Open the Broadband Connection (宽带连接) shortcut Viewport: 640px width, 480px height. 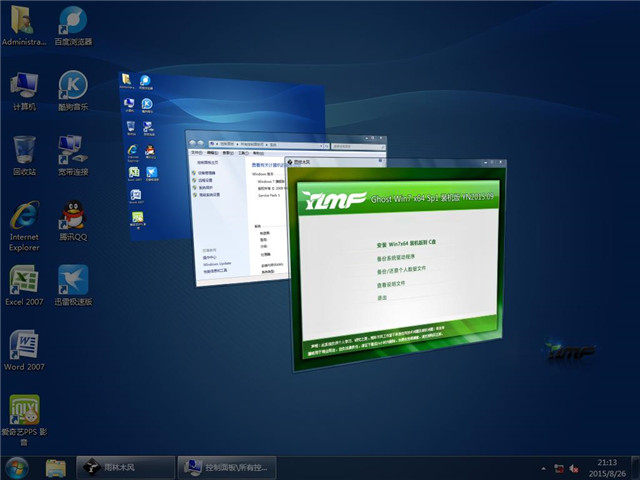(72, 151)
